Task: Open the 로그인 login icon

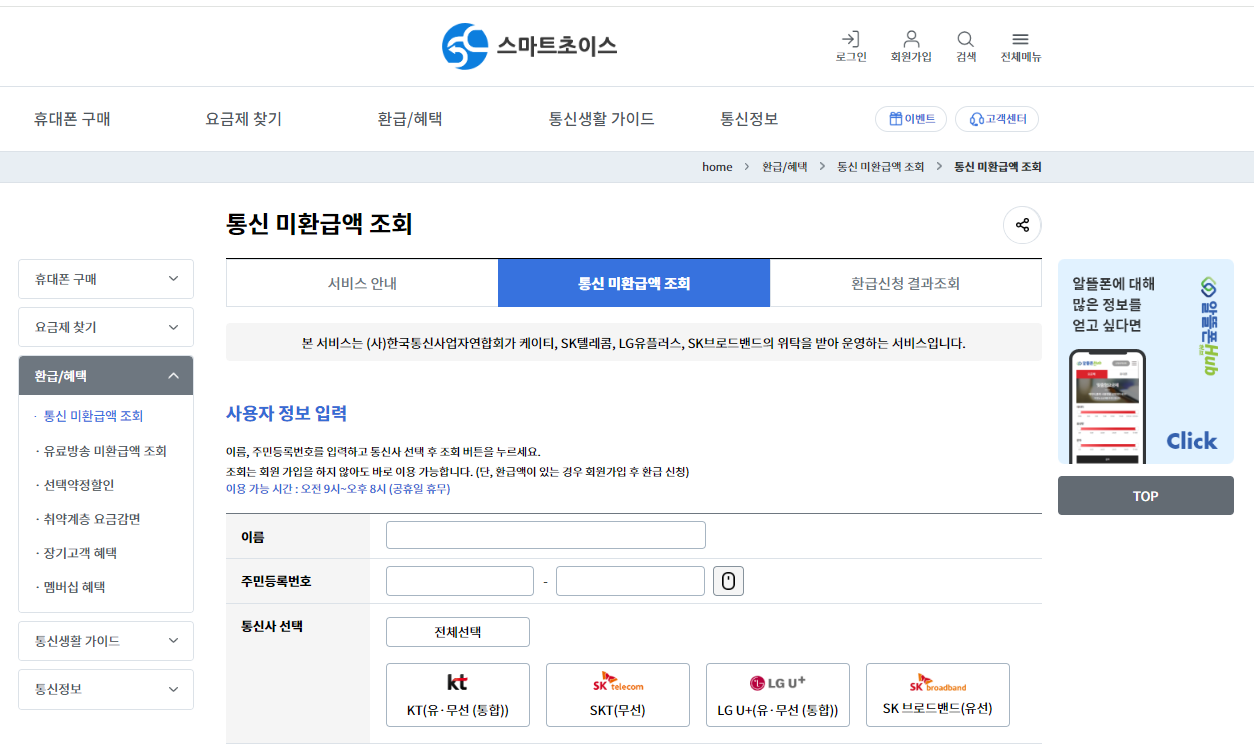Action: click(x=851, y=46)
